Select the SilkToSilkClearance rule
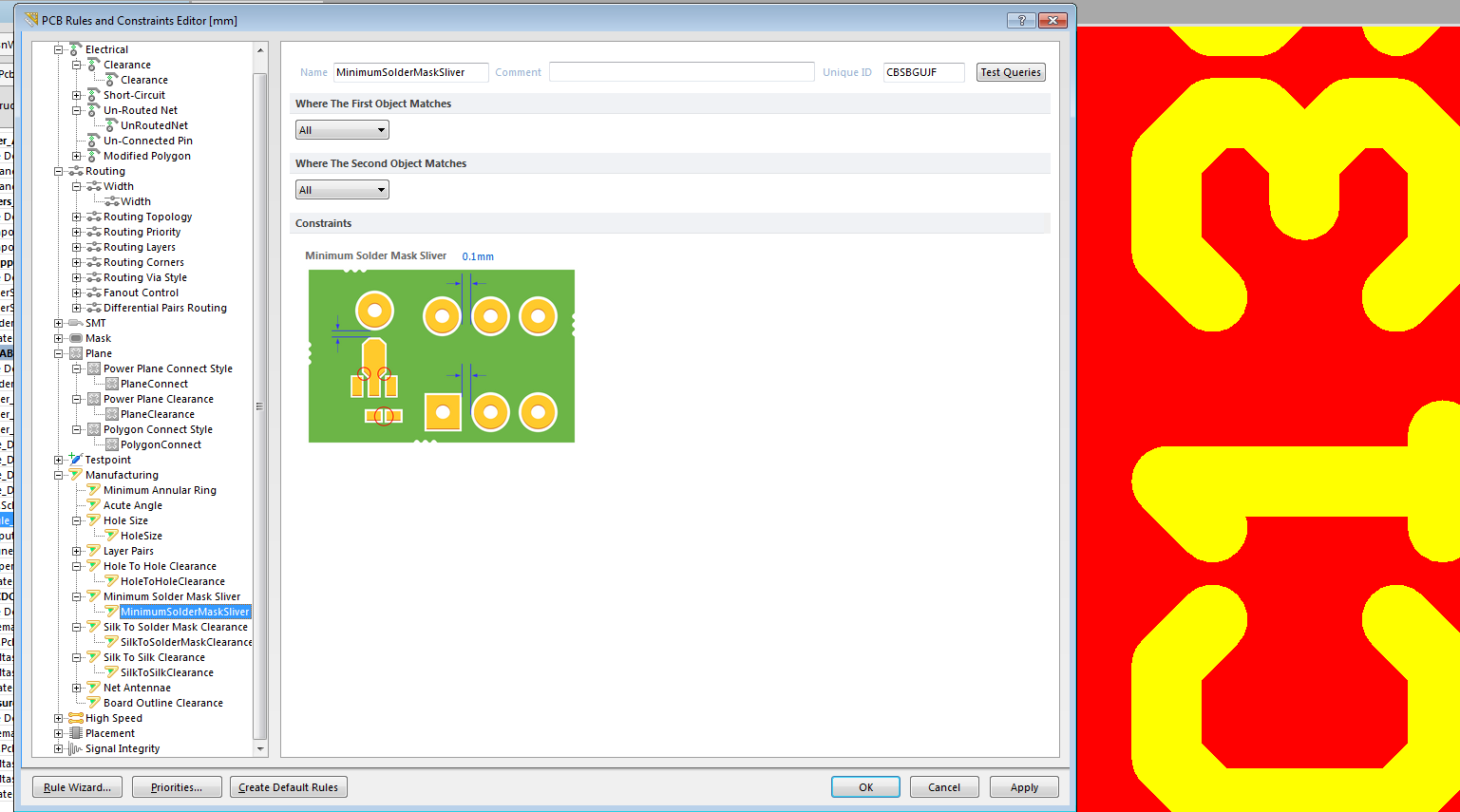Image resolution: width=1460 pixels, height=812 pixels. pos(167,672)
